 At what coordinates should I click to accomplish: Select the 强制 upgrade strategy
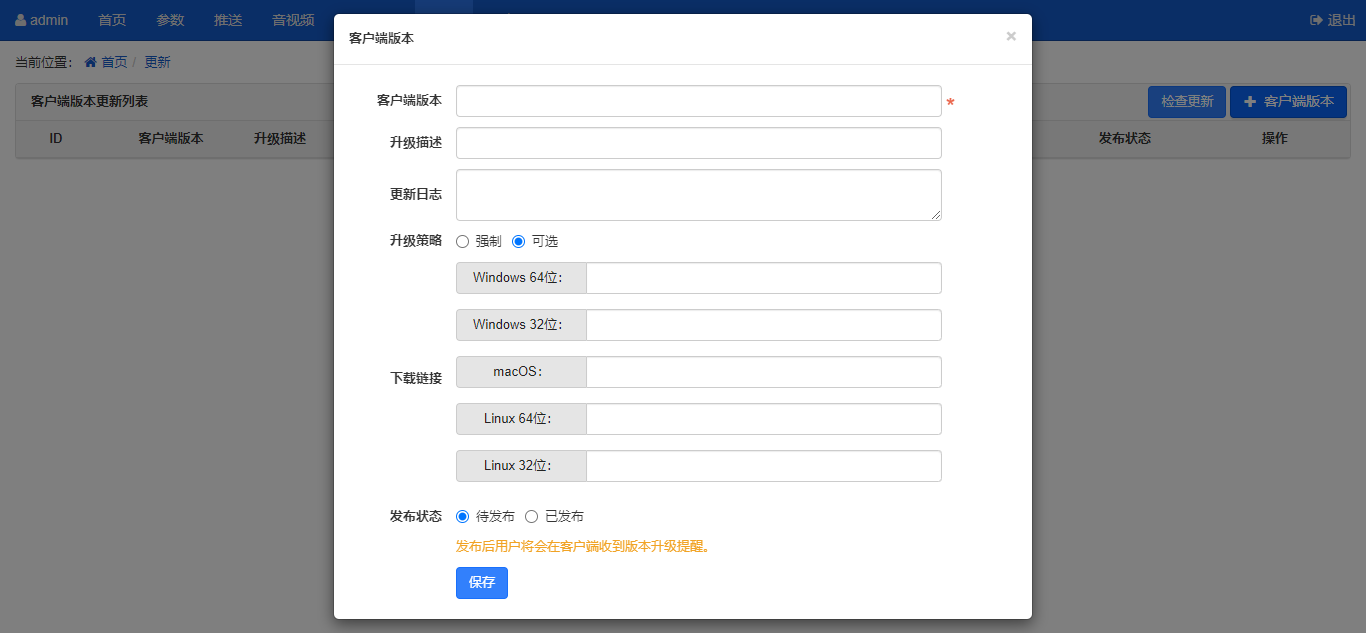point(462,241)
